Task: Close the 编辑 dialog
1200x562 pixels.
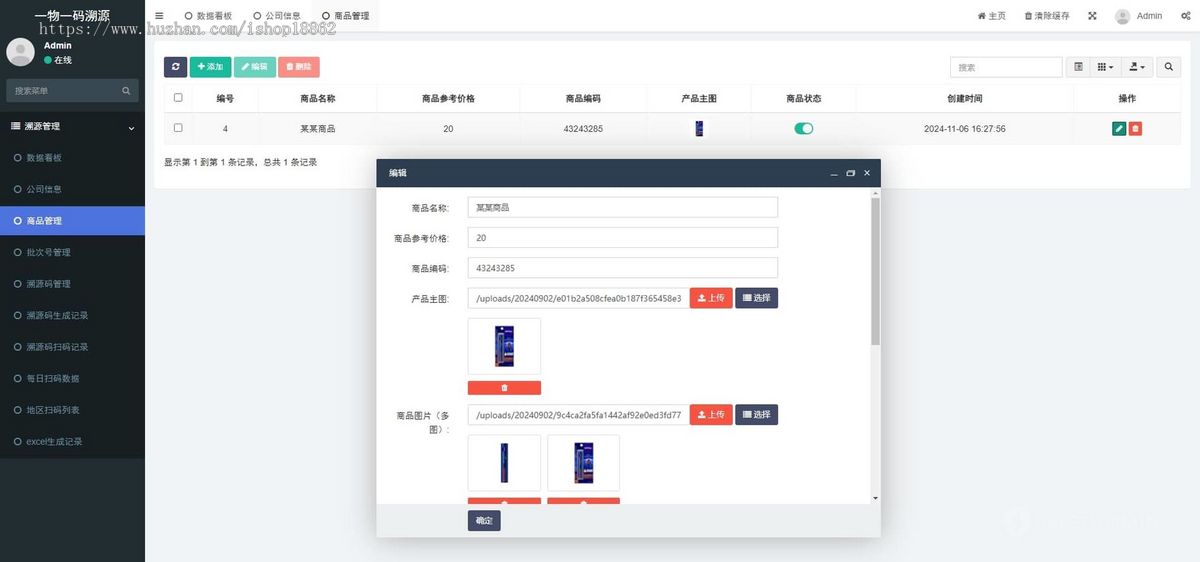Action: click(867, 173)
